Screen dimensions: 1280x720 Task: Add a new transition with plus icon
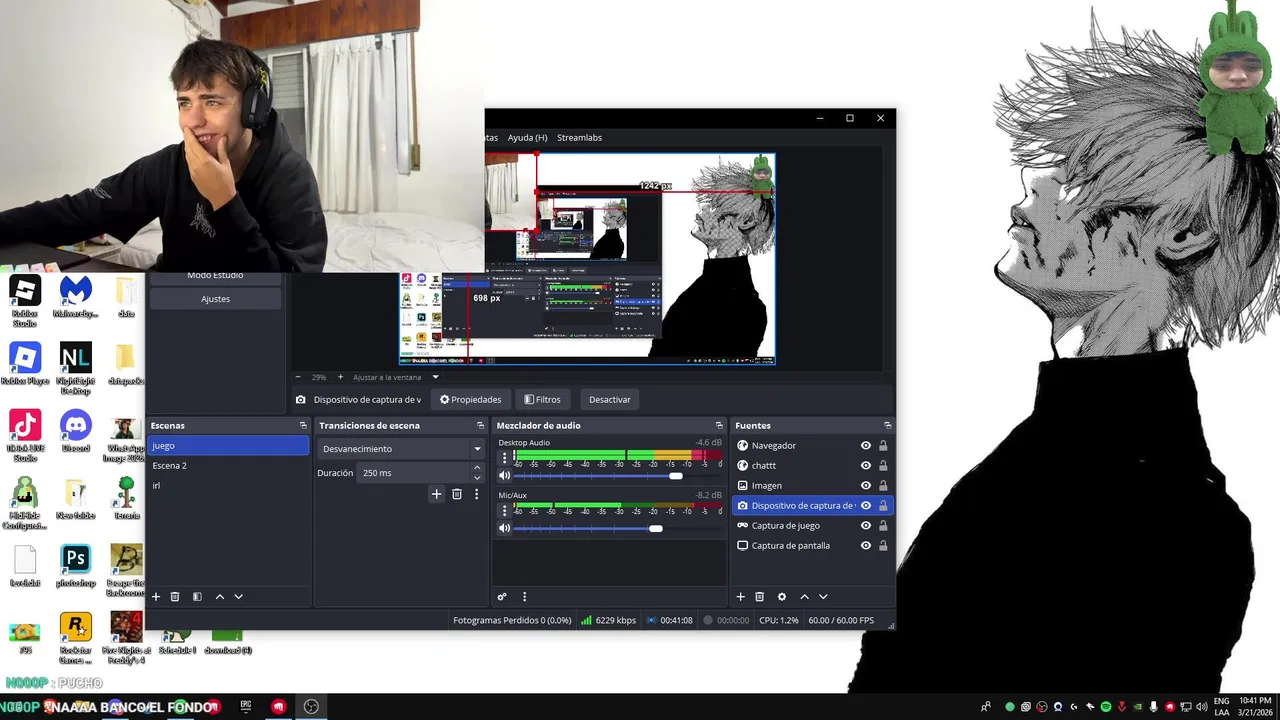tap(436, 494)
